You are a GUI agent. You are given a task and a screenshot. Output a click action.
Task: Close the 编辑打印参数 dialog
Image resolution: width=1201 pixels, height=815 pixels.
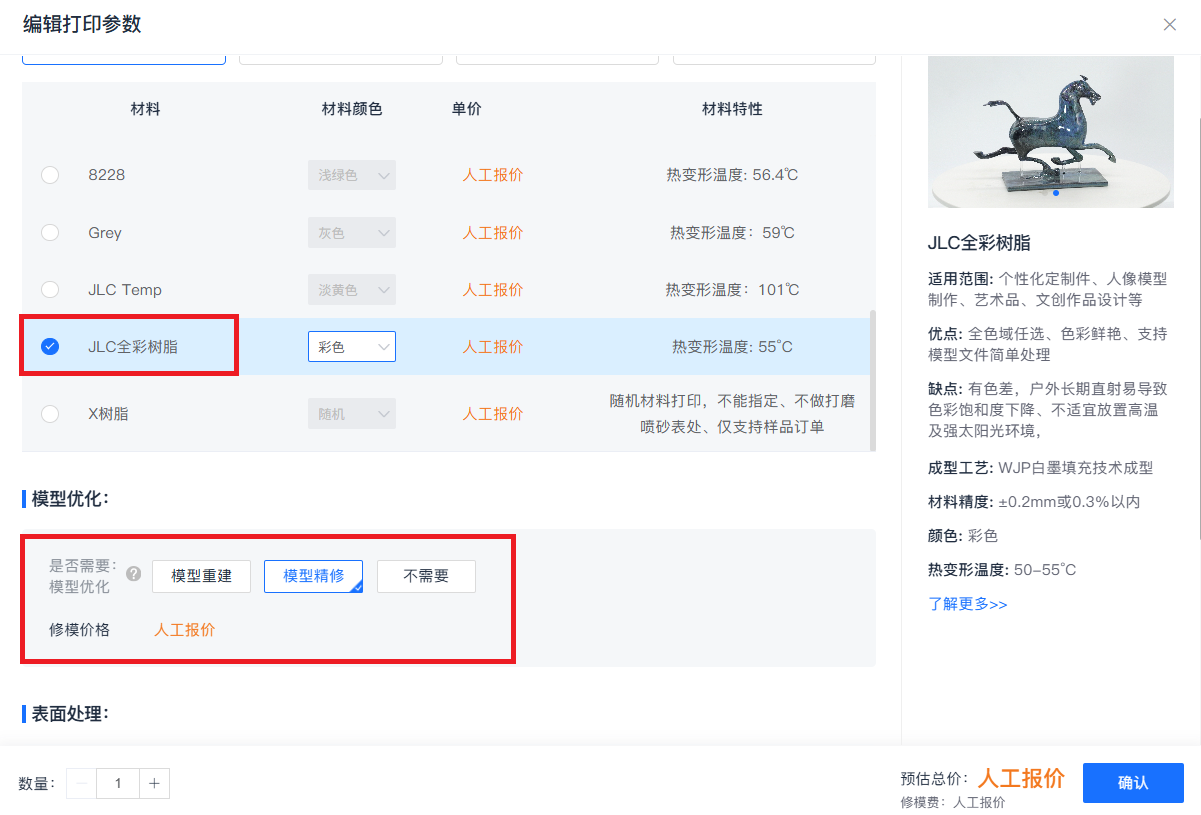(x=1169, y=25)
